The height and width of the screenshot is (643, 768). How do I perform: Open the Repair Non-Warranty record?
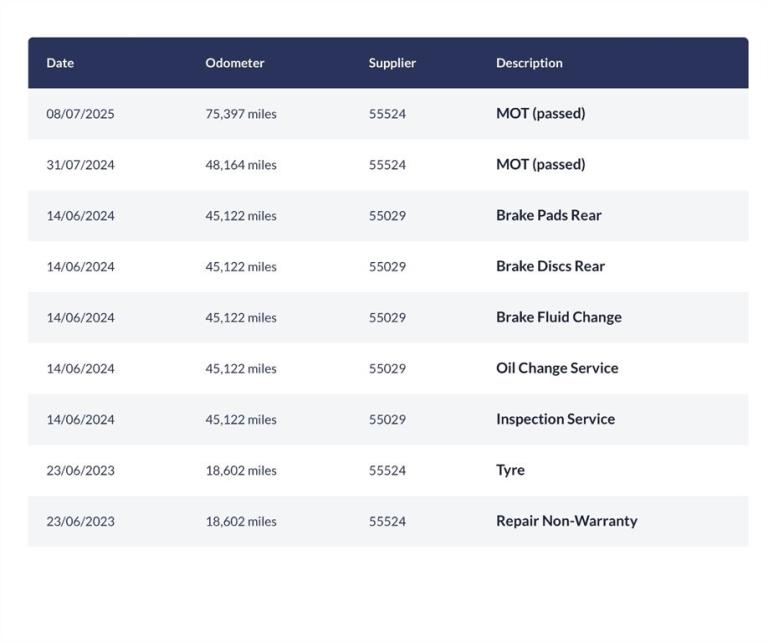(x=567, y=521)
